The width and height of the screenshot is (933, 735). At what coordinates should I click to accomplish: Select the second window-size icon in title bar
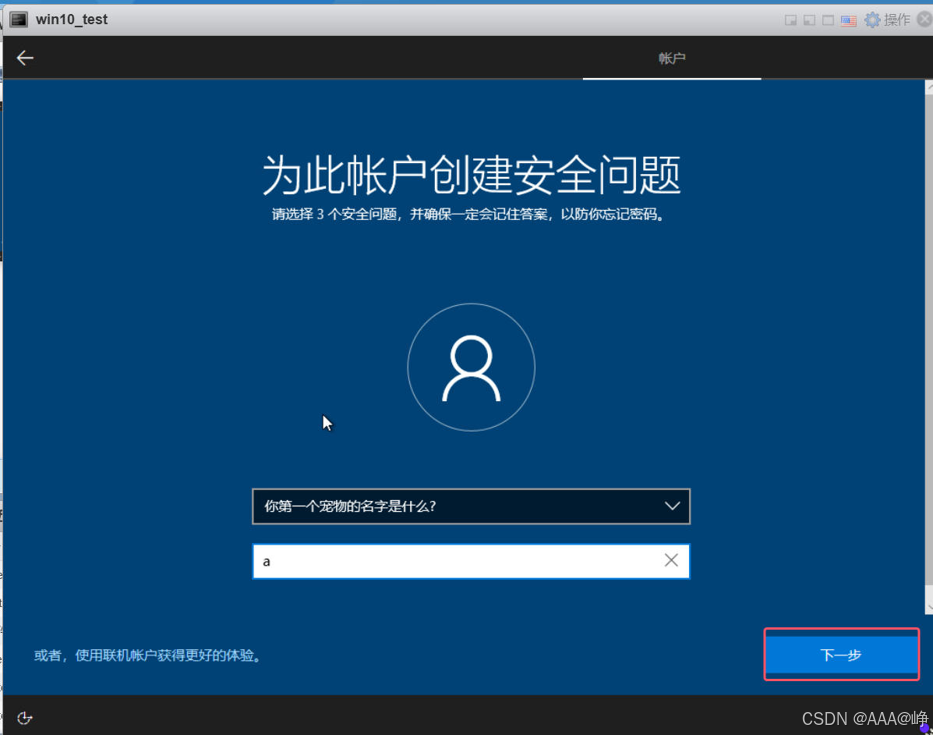(809, 21)
